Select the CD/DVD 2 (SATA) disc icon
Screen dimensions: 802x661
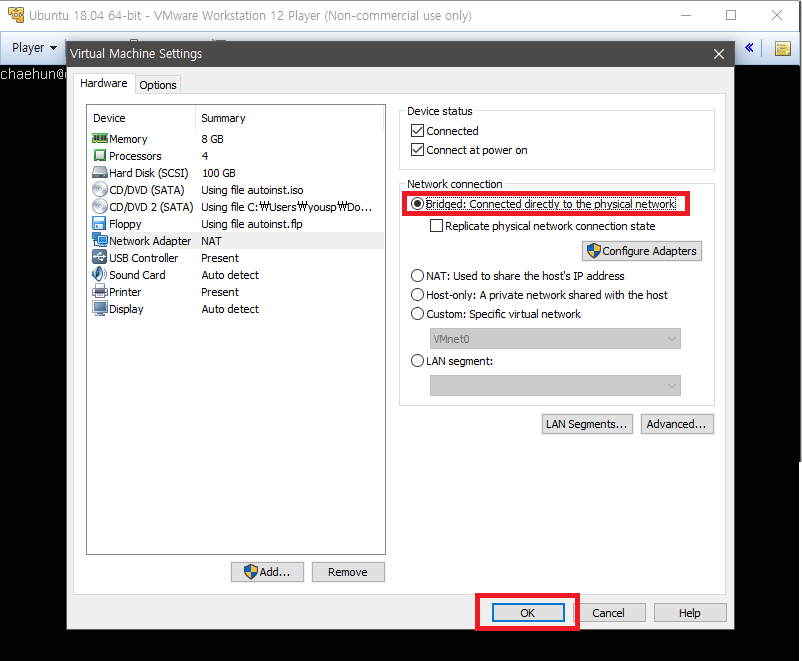[100, 207]
